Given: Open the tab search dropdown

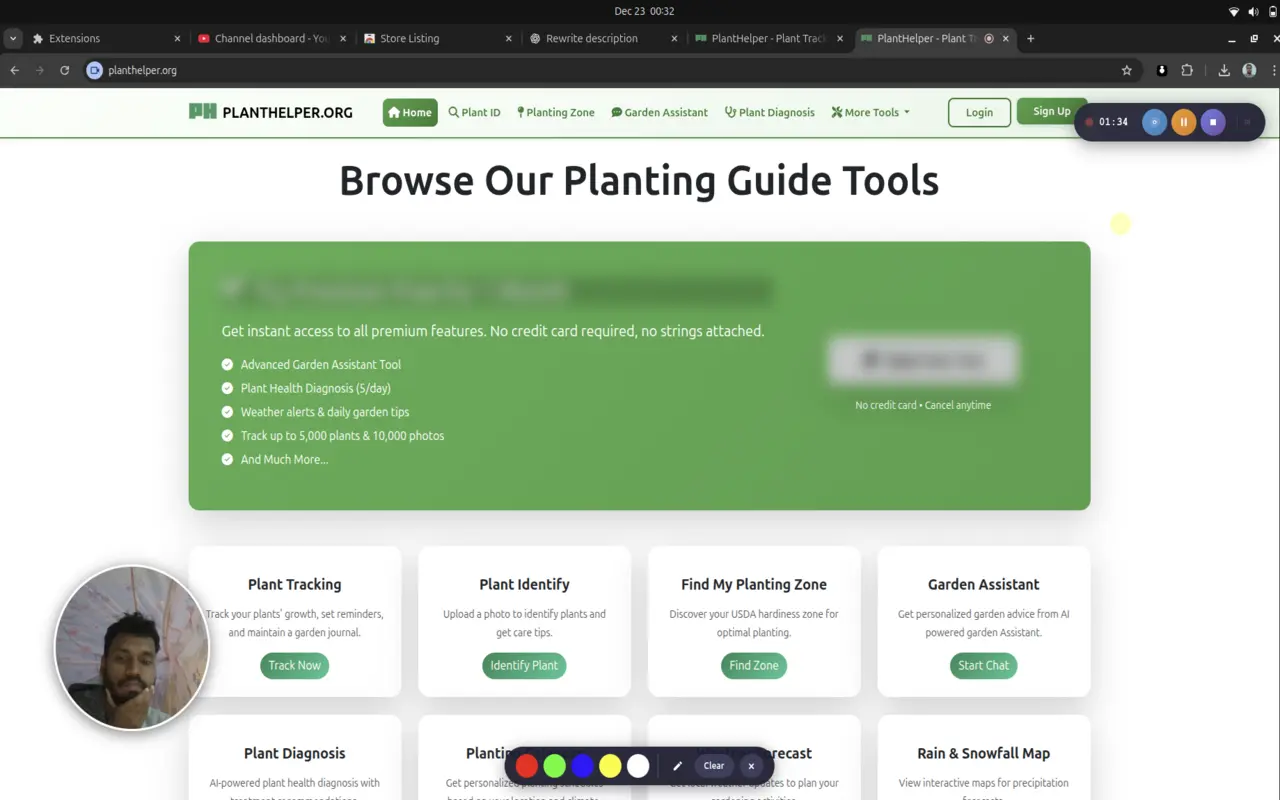Looking at the screenshot, I should (x=12, y=38).
